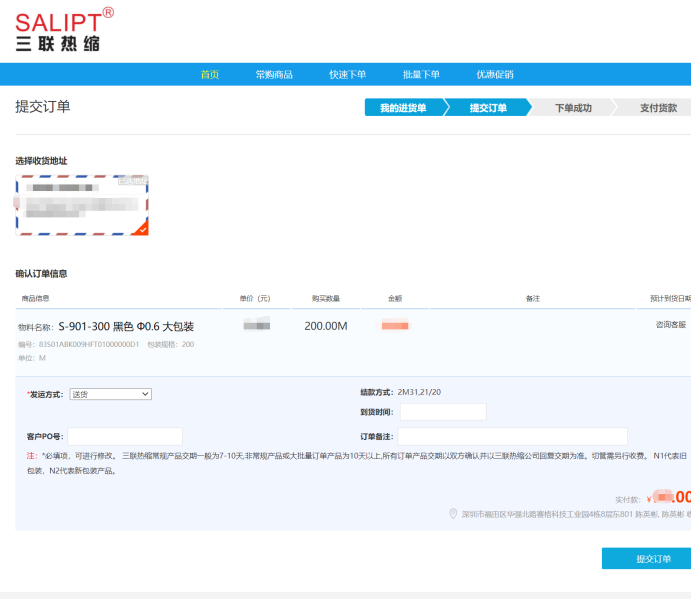
Task: Click the 咨询客服 customer service link
Action: (670, 324)
